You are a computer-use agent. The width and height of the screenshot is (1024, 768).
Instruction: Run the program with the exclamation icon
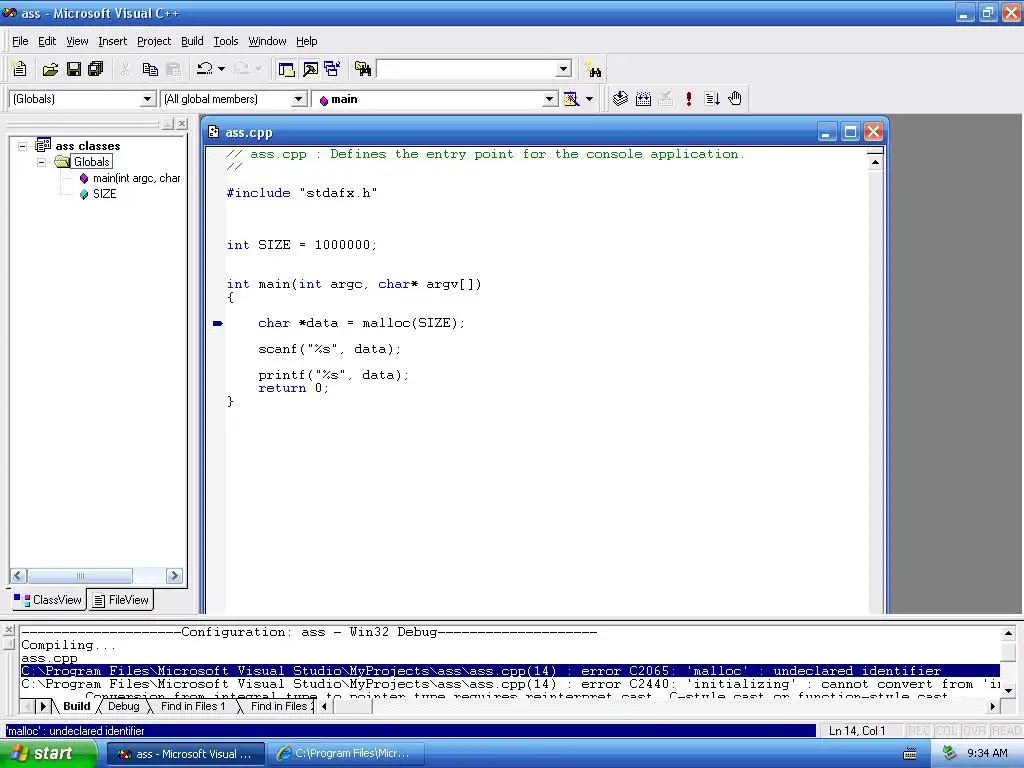pos(688,99)
